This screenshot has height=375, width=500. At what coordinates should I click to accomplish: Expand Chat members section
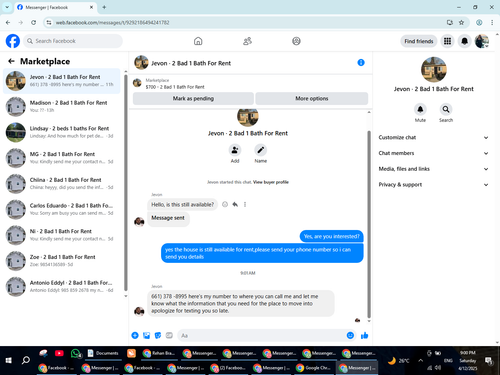[433, 153]
